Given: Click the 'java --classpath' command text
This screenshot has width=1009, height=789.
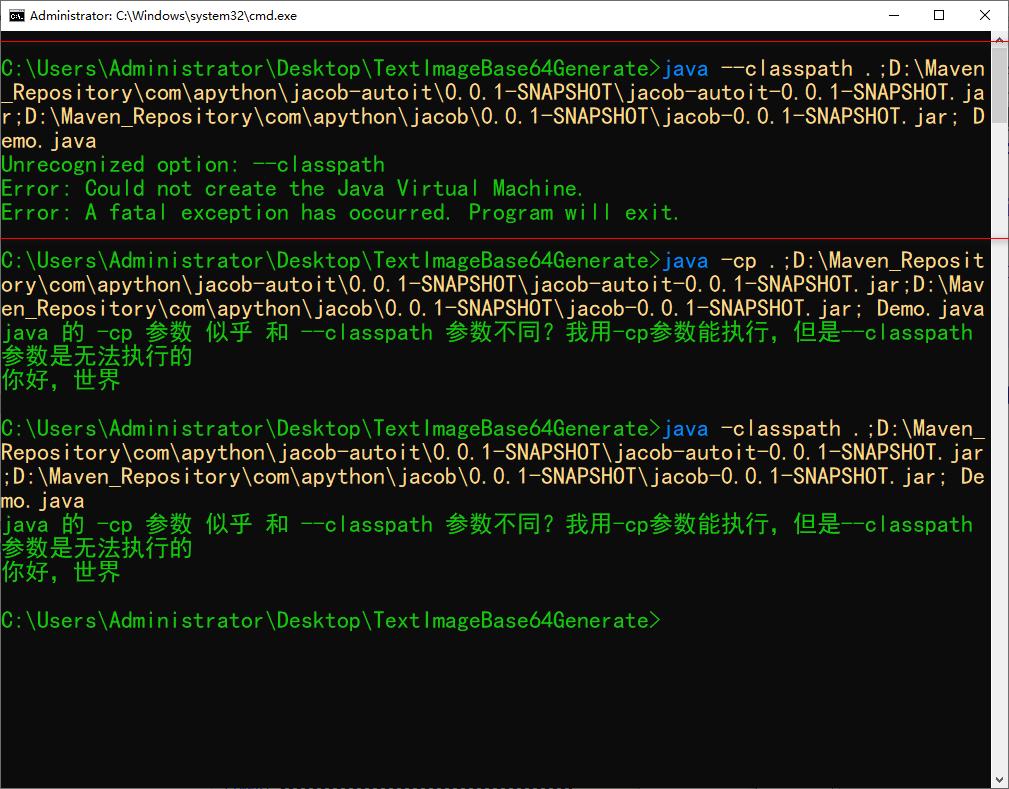Looking at the screenshot, I should pos(757,69).
